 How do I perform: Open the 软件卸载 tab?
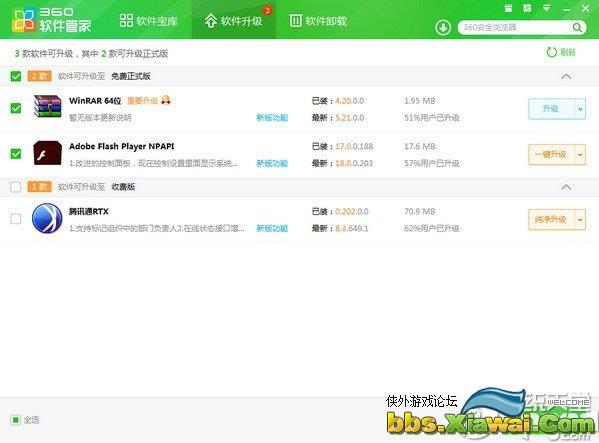(x=318, y=21)
